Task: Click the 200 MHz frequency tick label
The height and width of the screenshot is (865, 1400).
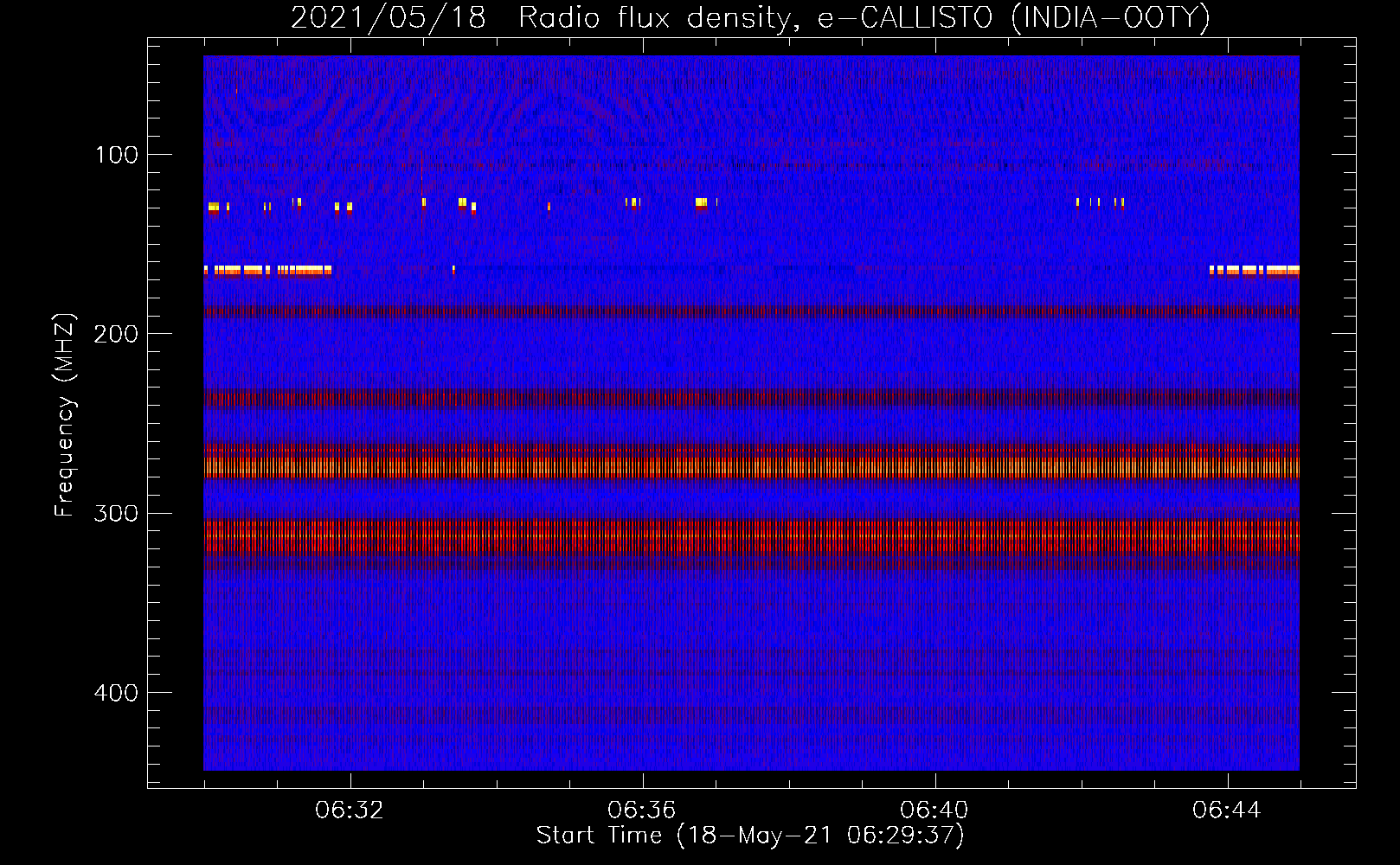Action: click(x=117, y=334)
